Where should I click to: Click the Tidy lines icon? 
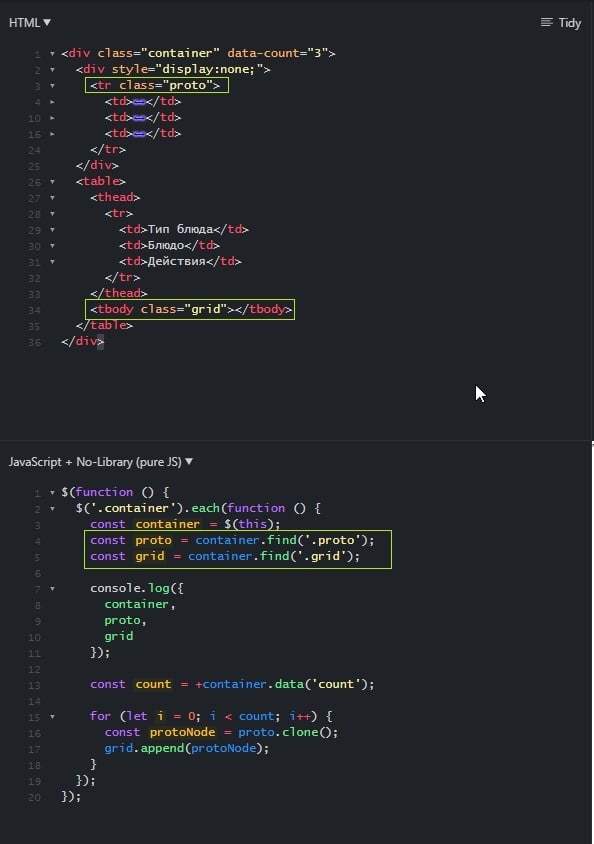pyautogui.click(x=547, y=22)
